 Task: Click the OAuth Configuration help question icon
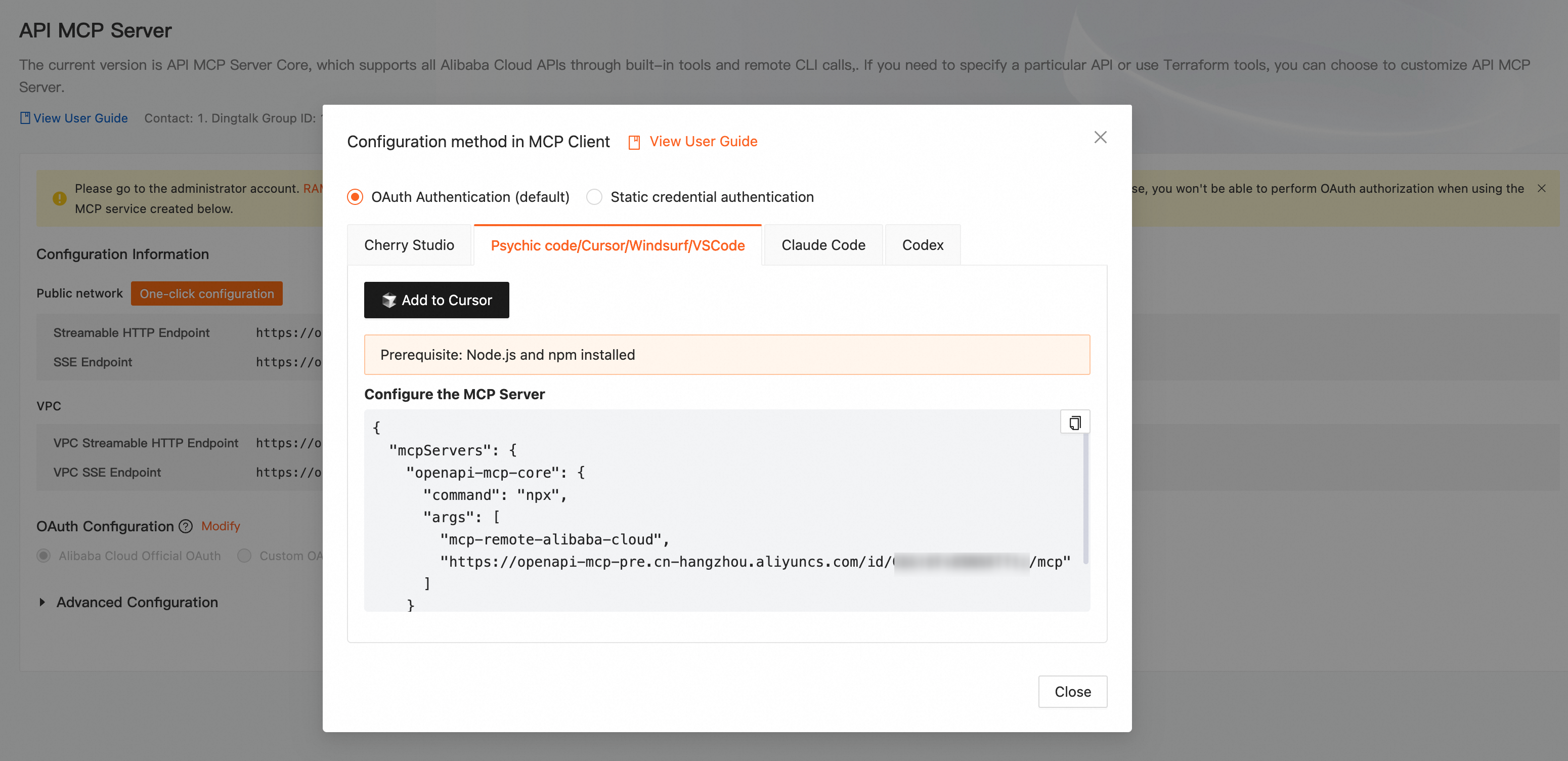point(186,526)
